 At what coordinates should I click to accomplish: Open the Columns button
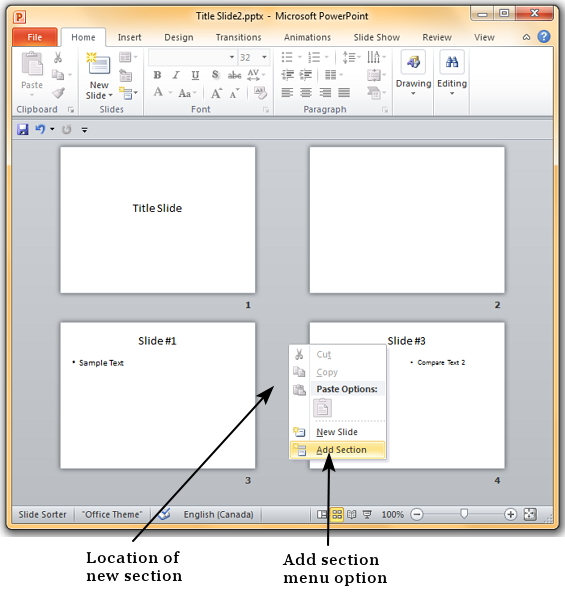pos(334,74)
